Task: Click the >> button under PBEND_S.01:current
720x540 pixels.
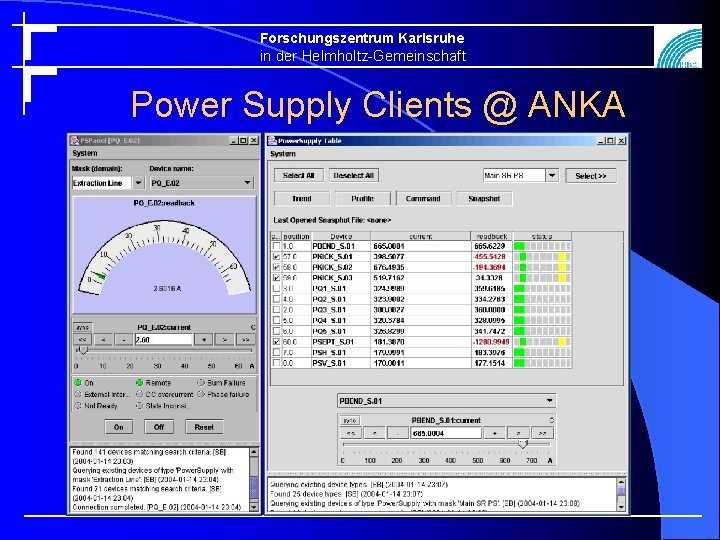Action: (x=542, y=433)
